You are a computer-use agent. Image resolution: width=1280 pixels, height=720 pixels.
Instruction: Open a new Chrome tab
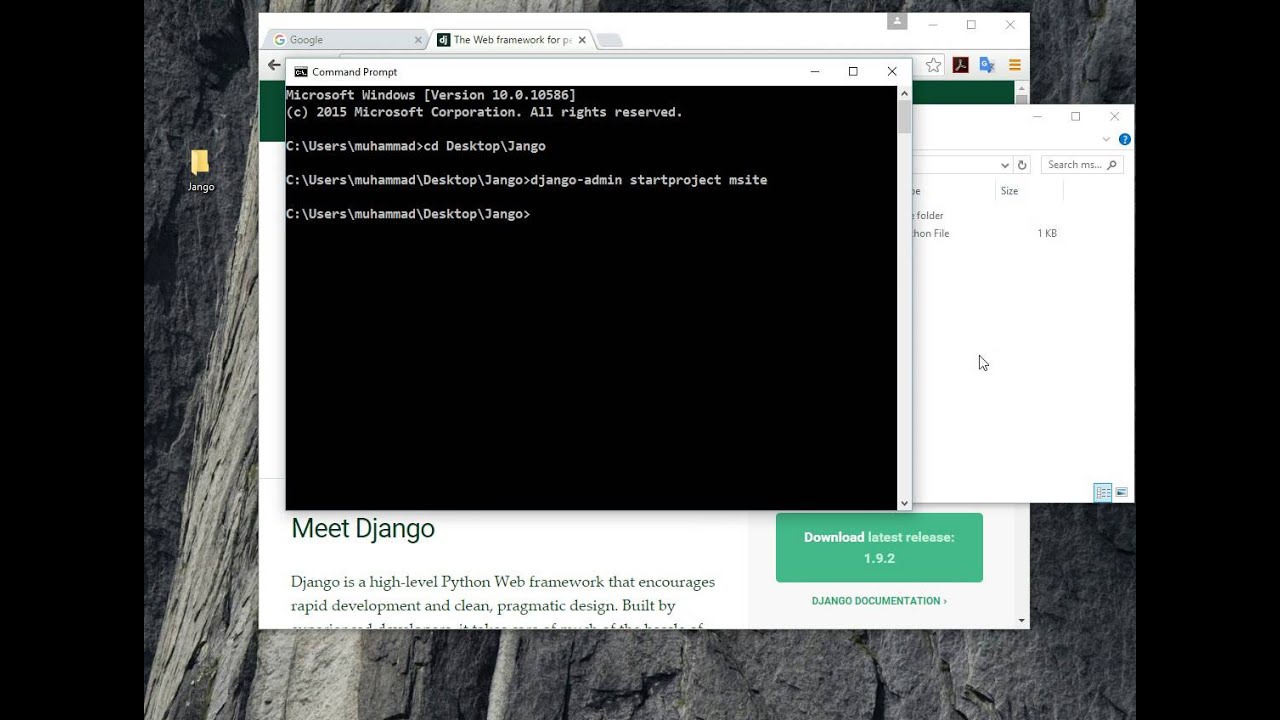[609, 40]
